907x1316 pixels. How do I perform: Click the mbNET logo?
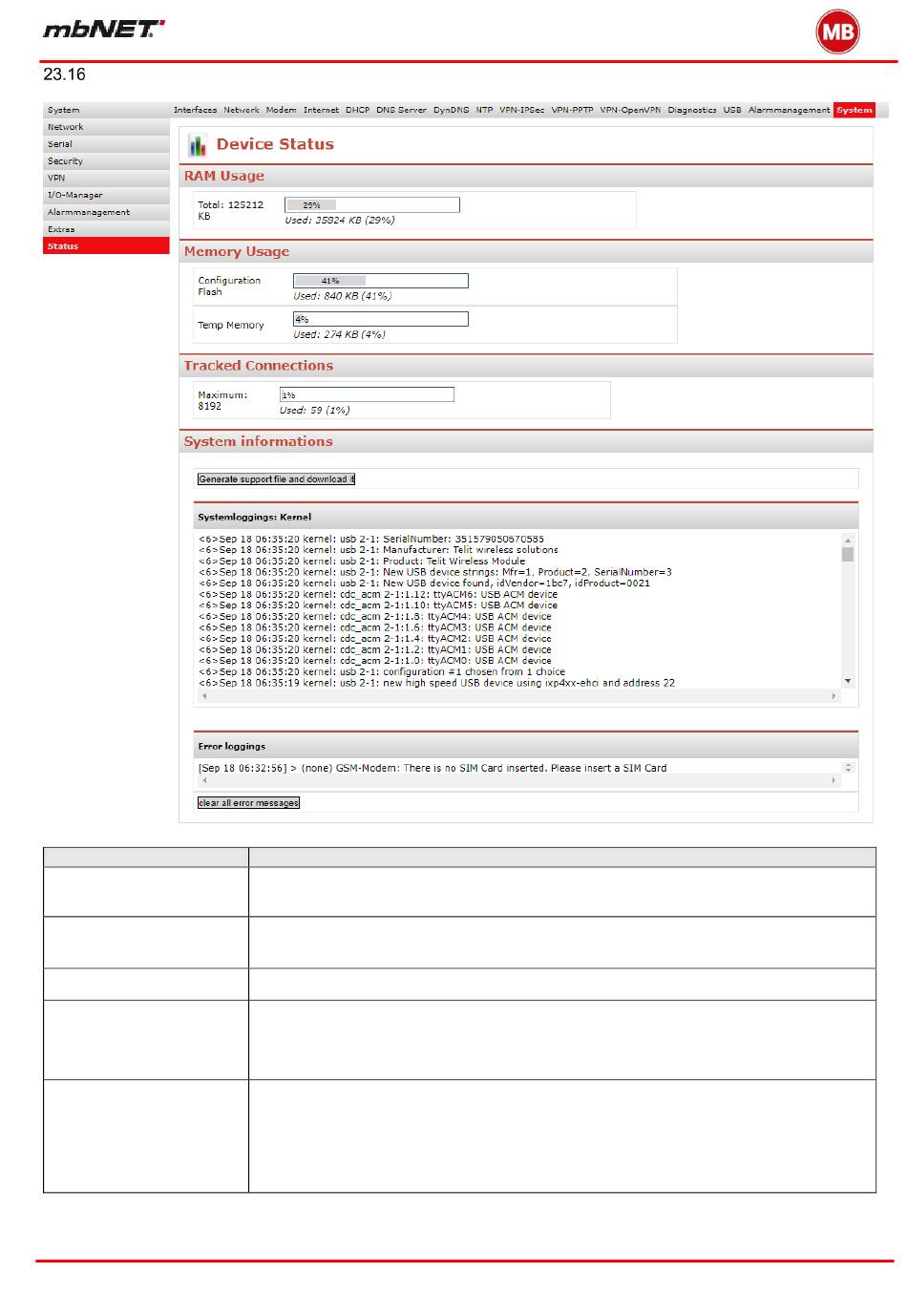(x=103, y=30)
